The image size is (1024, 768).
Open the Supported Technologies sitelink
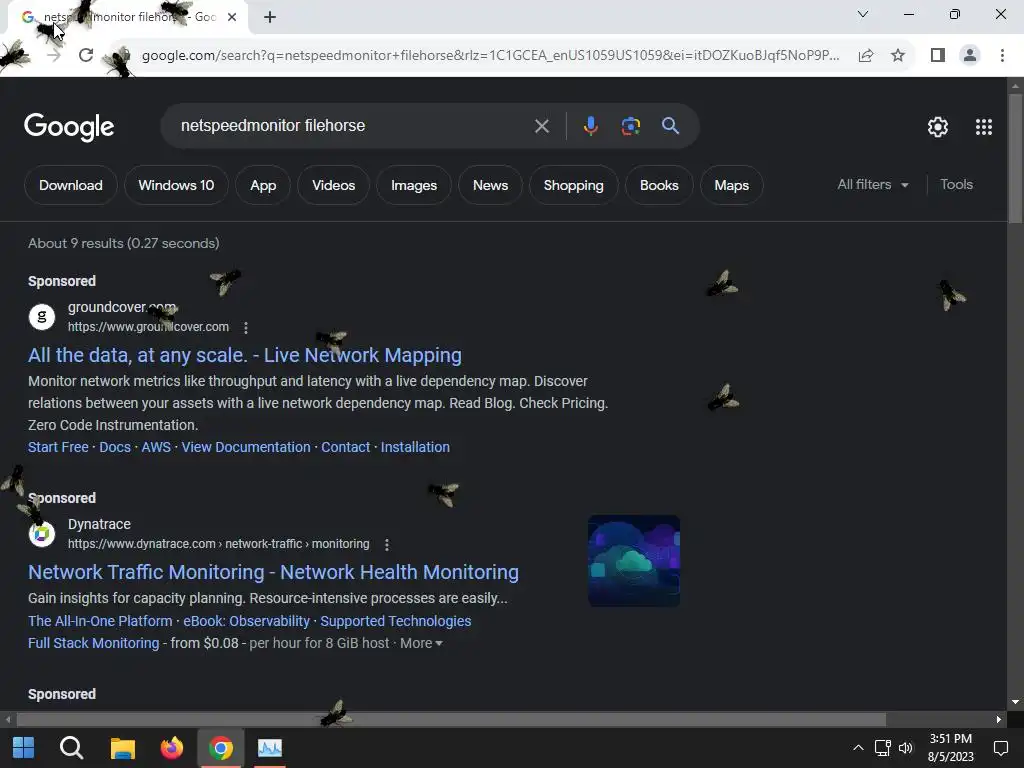coord(396,621)
